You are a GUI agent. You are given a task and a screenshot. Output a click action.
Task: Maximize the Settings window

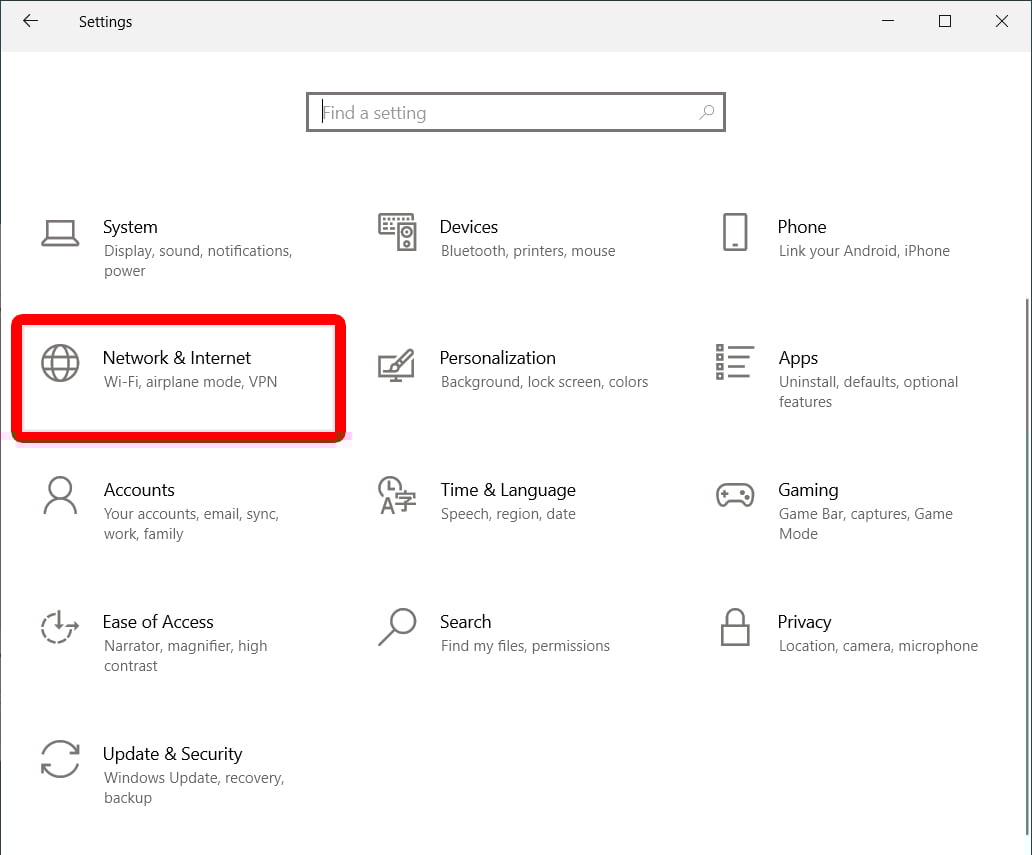pos(944,21)
